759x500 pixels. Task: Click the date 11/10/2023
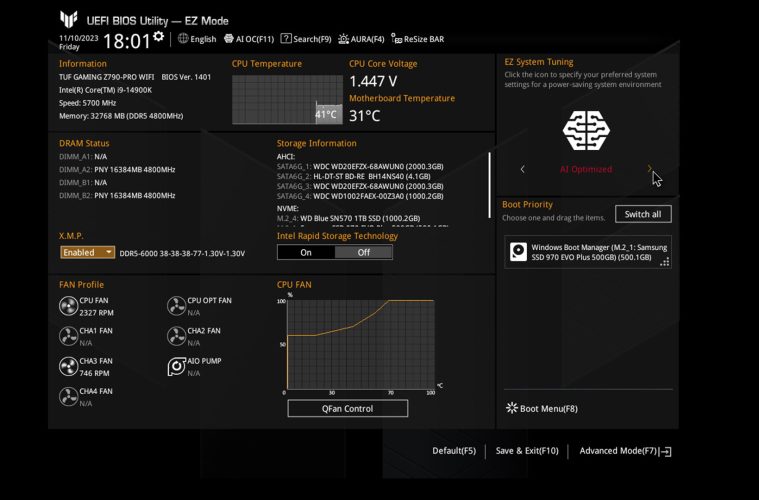pyautogui.click(x=78, y=38)
